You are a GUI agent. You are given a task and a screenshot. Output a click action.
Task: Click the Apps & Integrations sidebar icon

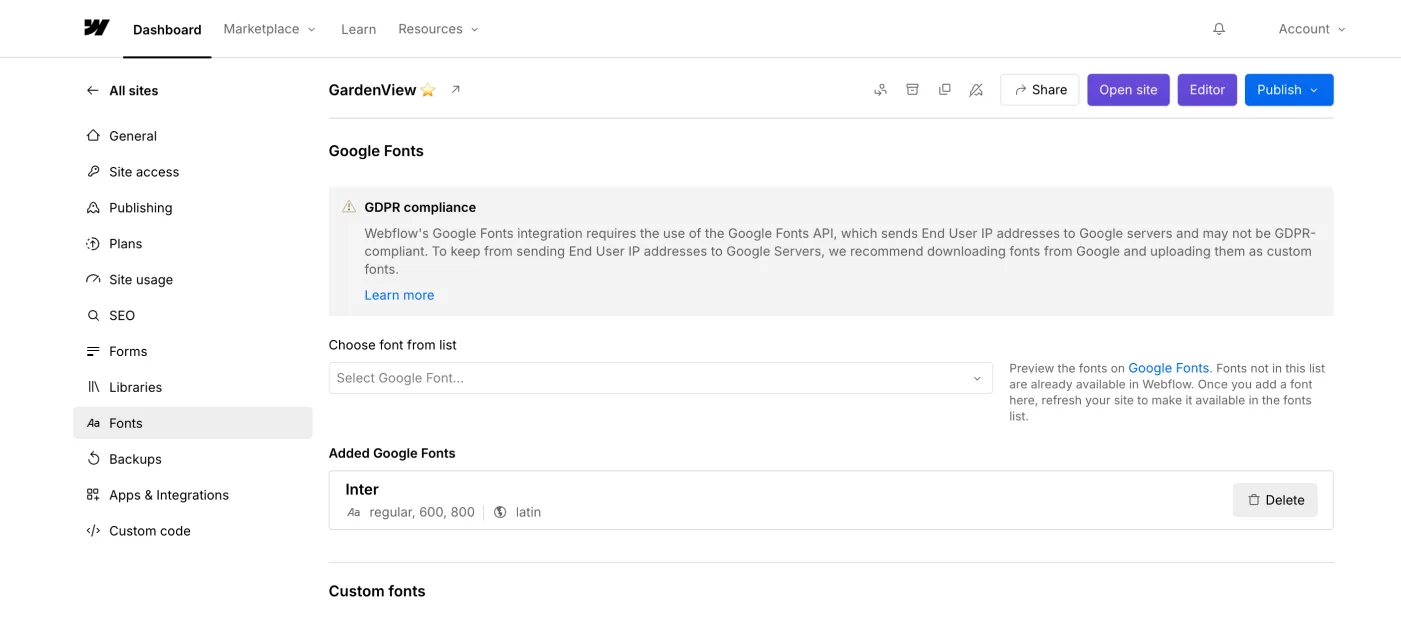tap(91, 494)
